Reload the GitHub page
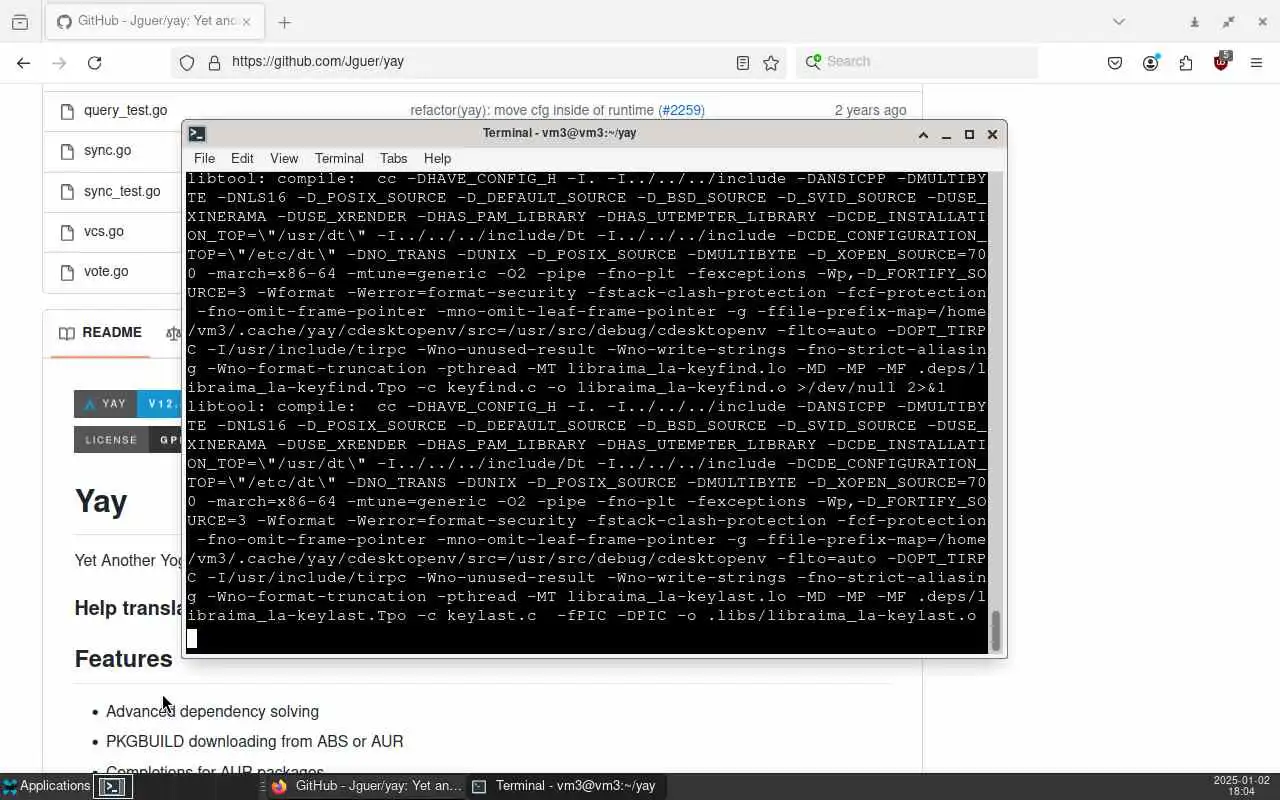The image size is (1280, 800). coord(94,62)
